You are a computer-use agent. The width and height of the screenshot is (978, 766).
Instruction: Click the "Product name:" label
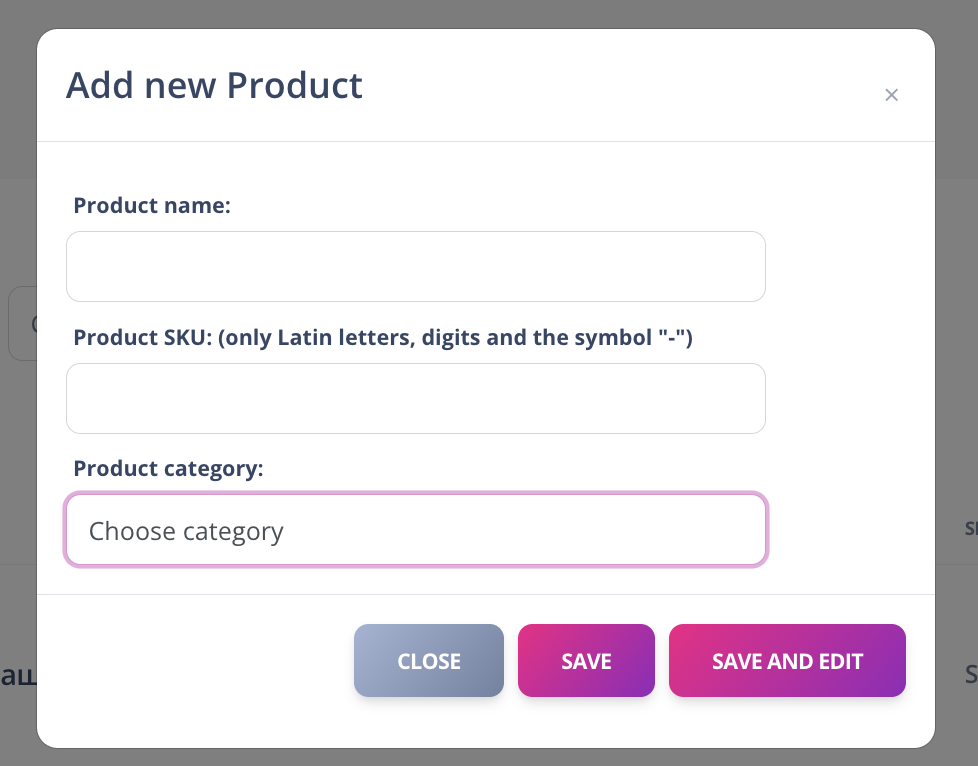(152, 206)
